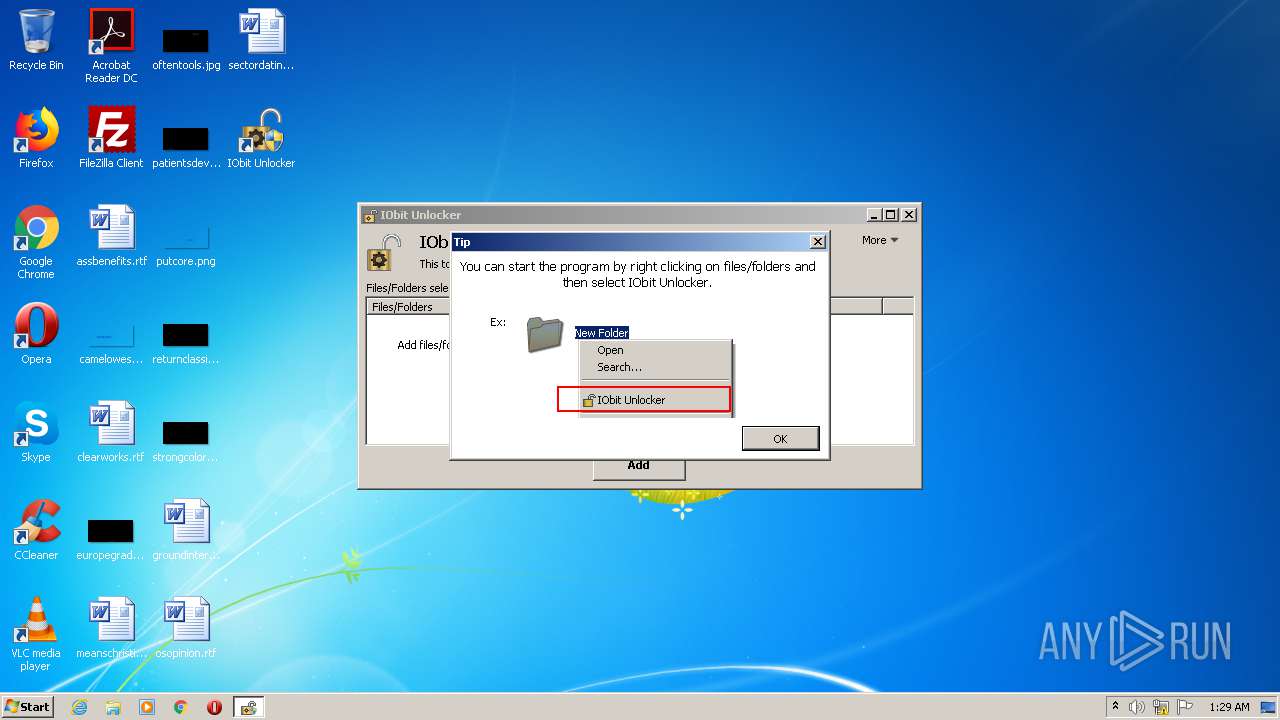
Task: Select the europegrad file icon
Action: pos(111,536)
